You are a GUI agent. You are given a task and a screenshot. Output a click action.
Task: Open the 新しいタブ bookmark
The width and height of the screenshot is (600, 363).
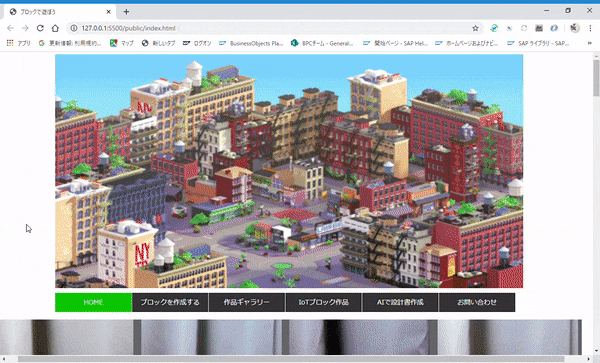pyautogui.click(x=158, y=43)
